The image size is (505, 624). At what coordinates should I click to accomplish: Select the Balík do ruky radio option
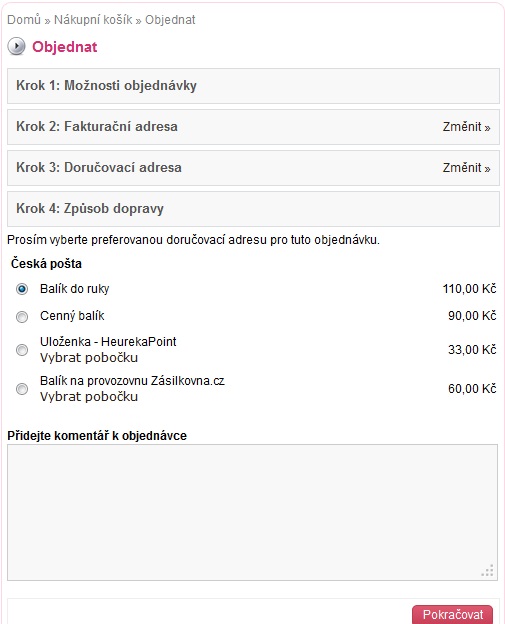click(x=22, y=289)
